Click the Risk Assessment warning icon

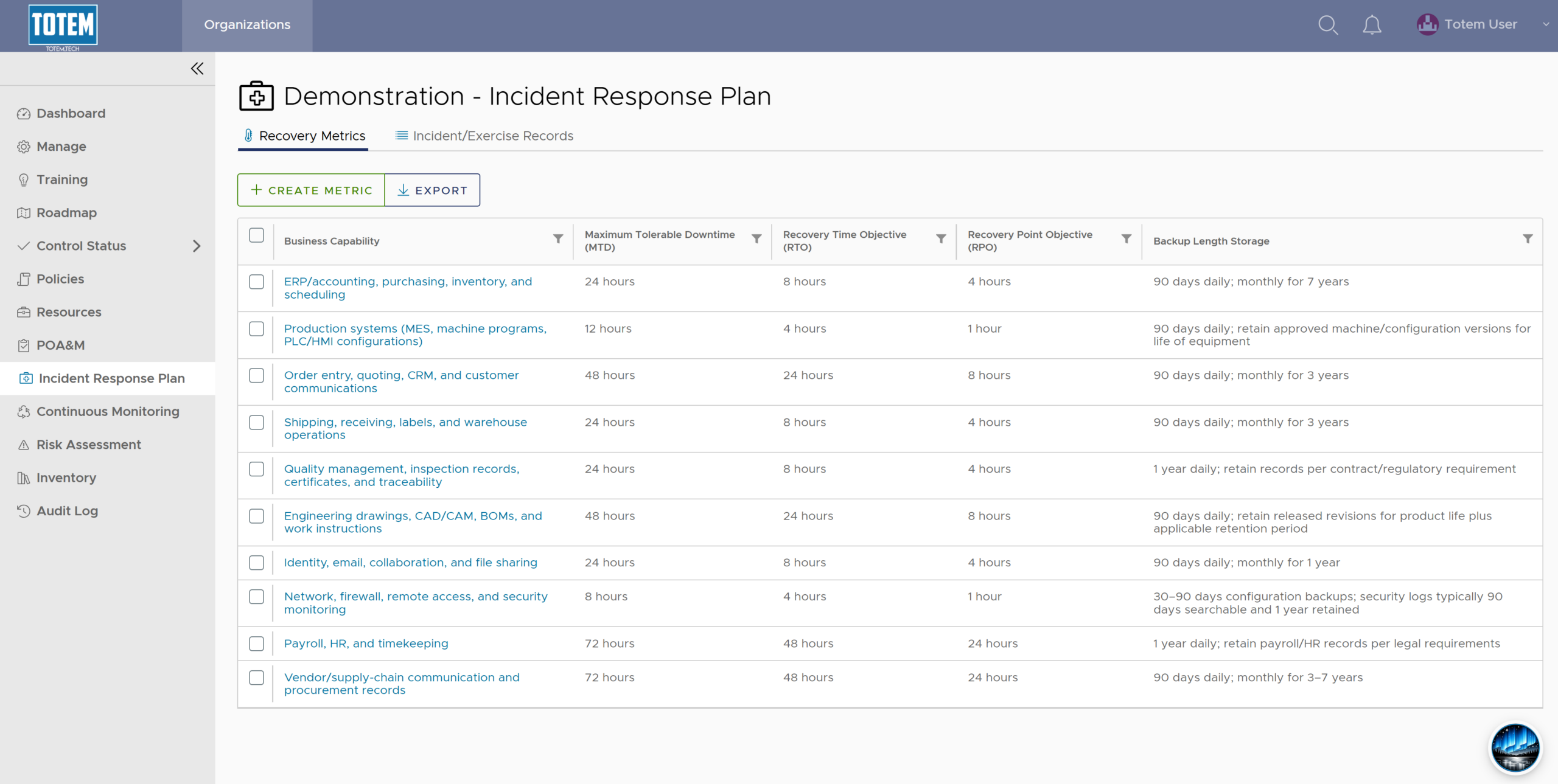24,445
